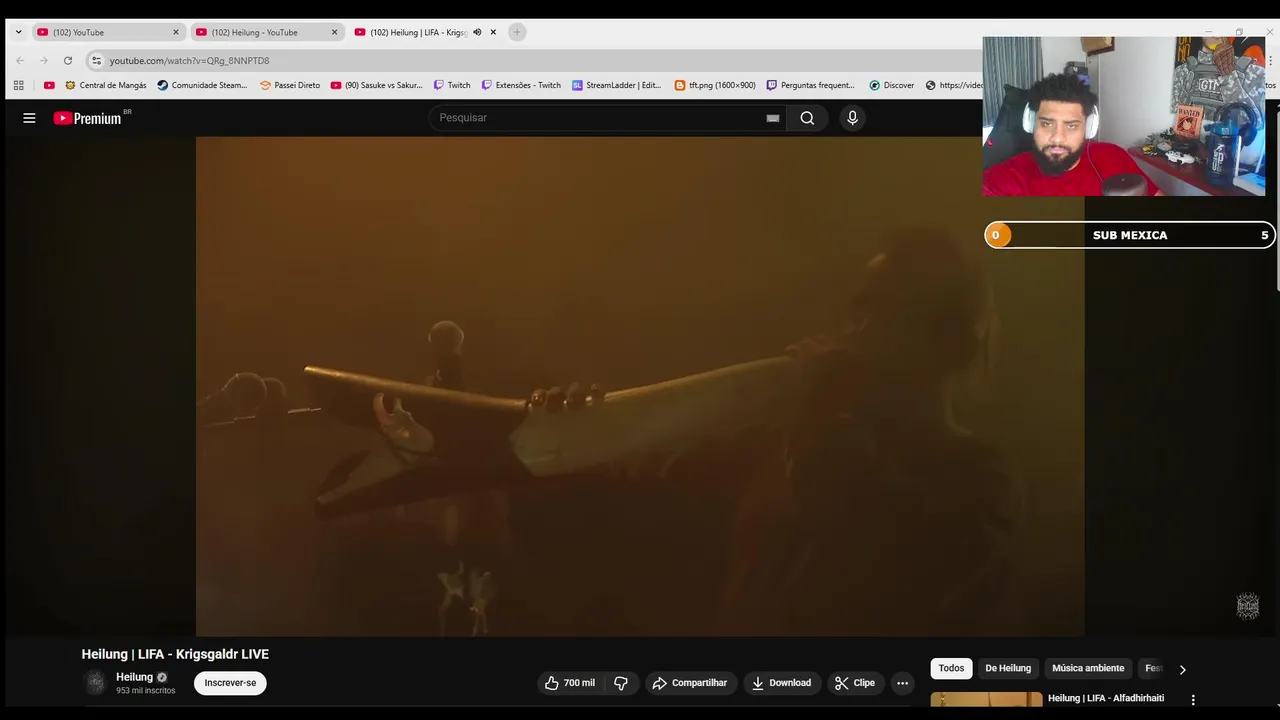Activate voice search microphone
Screen dimensions: 1280x720
pyautogui.click(x=852, y=118)
